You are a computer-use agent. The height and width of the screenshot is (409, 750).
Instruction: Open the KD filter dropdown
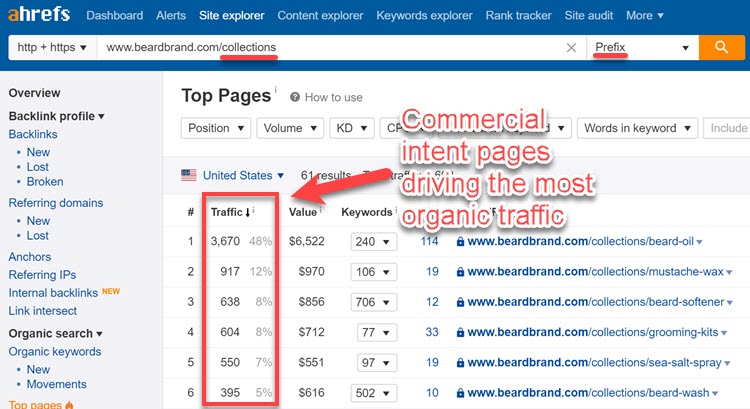[352, 128]
